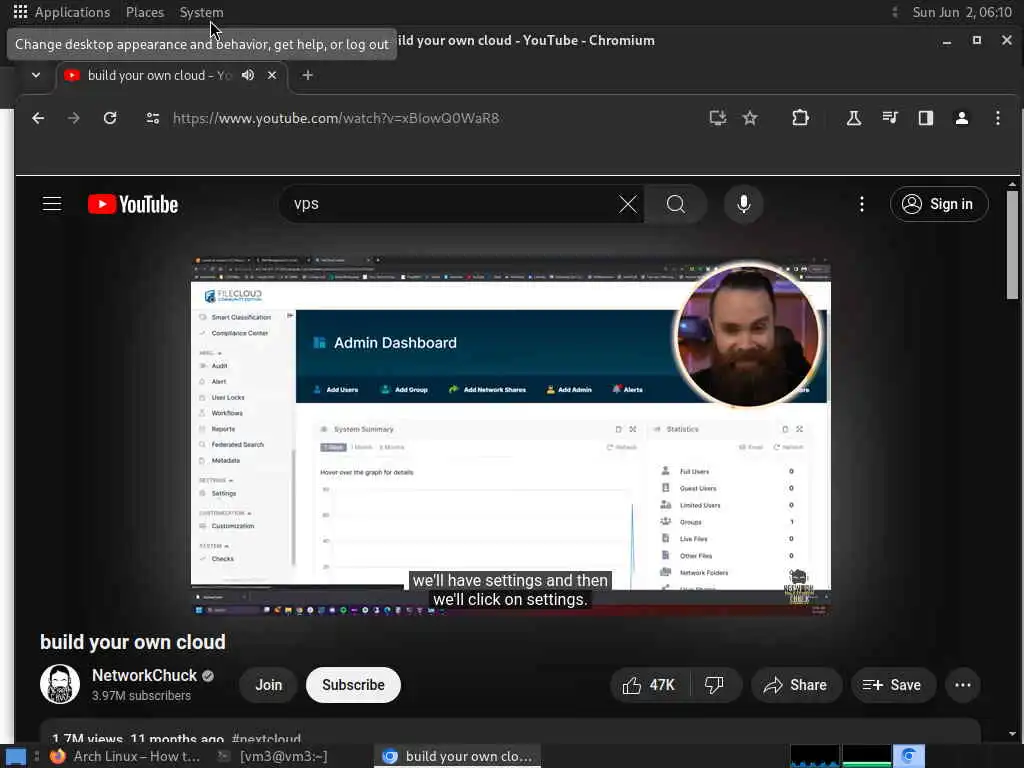
Task: Open the NetworkChuck channel avatar
Action: click(x=60, y=684)
